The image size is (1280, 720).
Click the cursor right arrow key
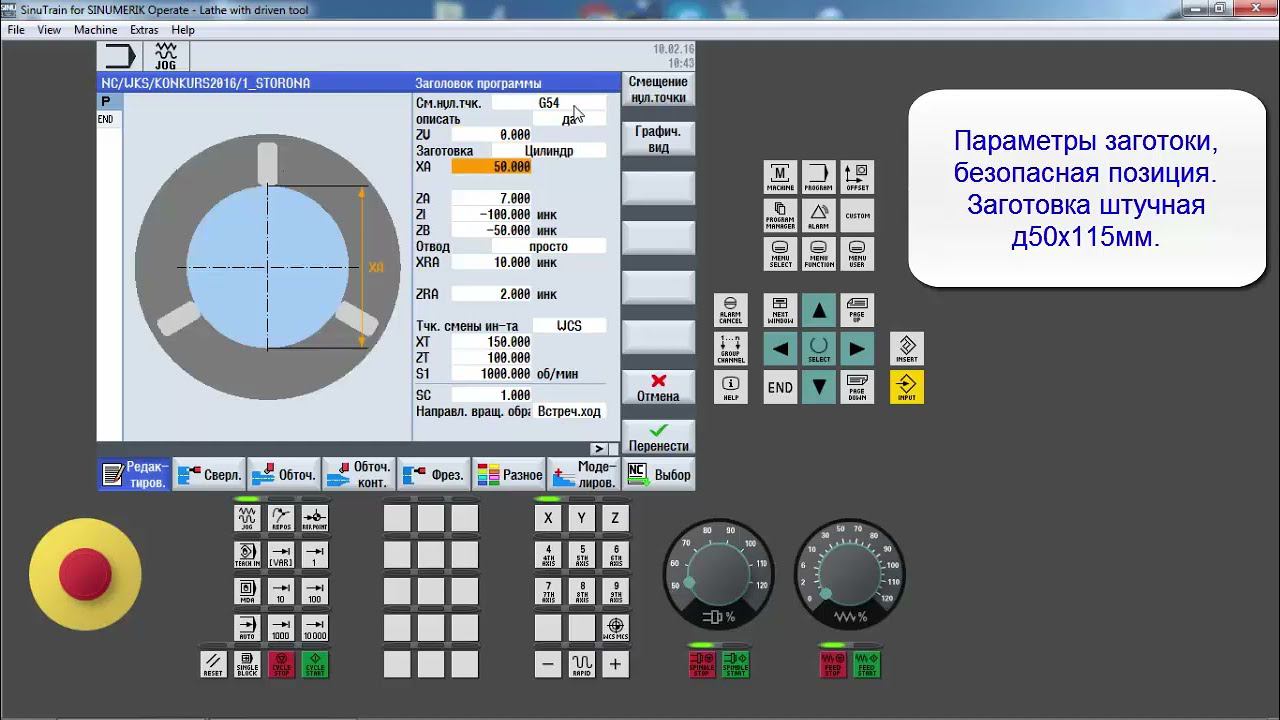(x=857, y=349)
